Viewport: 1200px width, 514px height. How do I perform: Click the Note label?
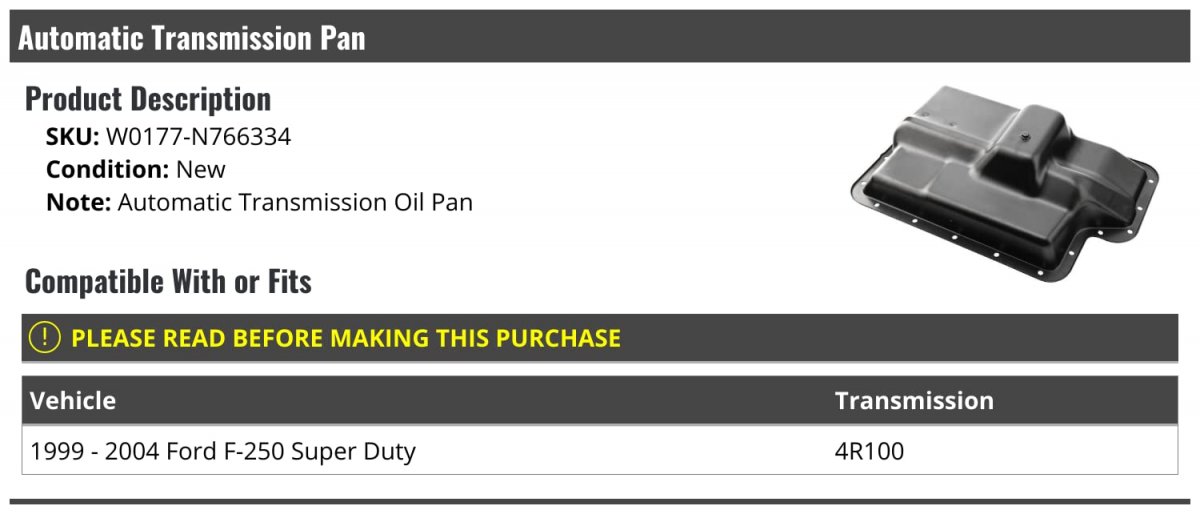(x=78, y=202)
